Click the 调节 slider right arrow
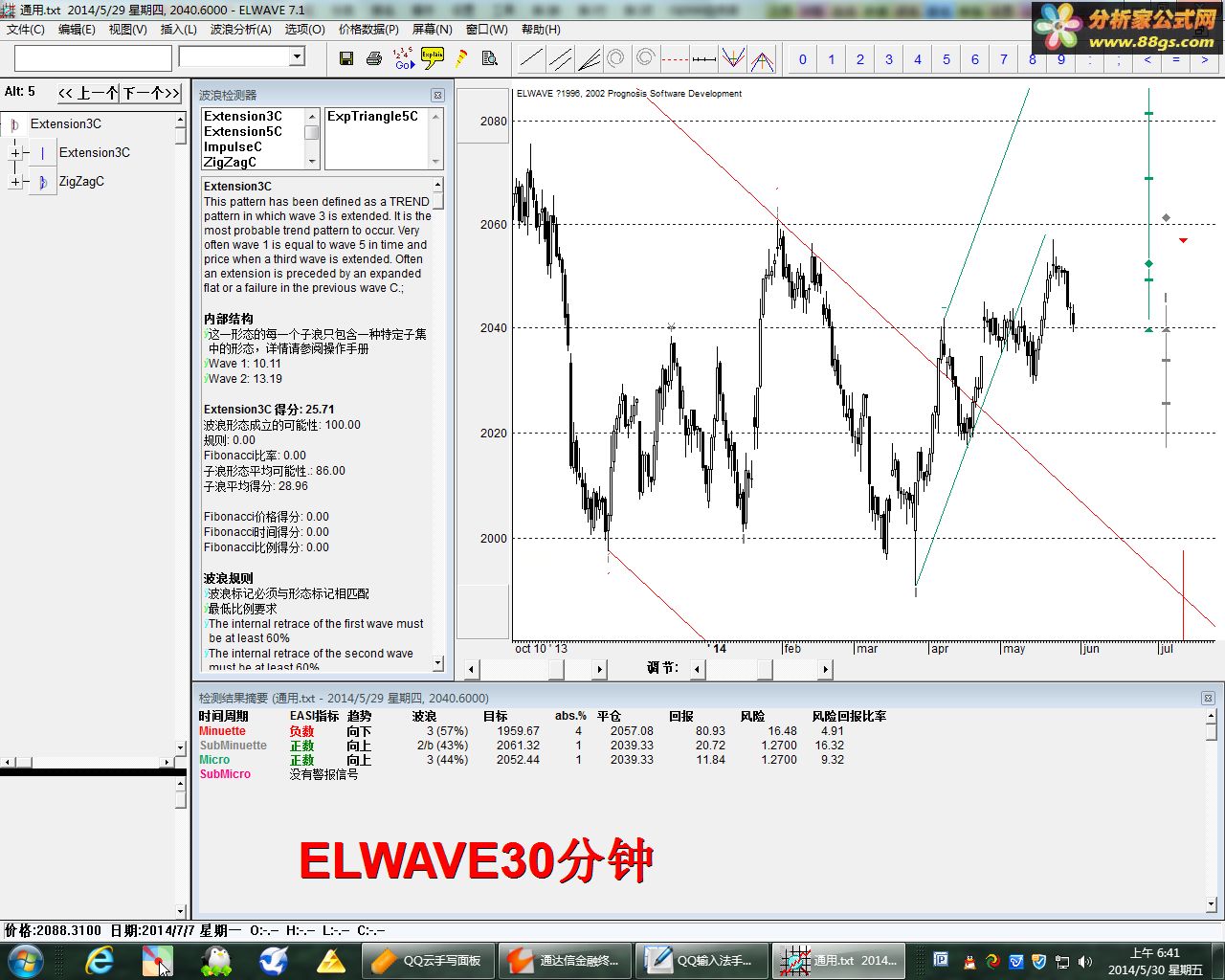1225x980 pixels. [x=825, y=669]
